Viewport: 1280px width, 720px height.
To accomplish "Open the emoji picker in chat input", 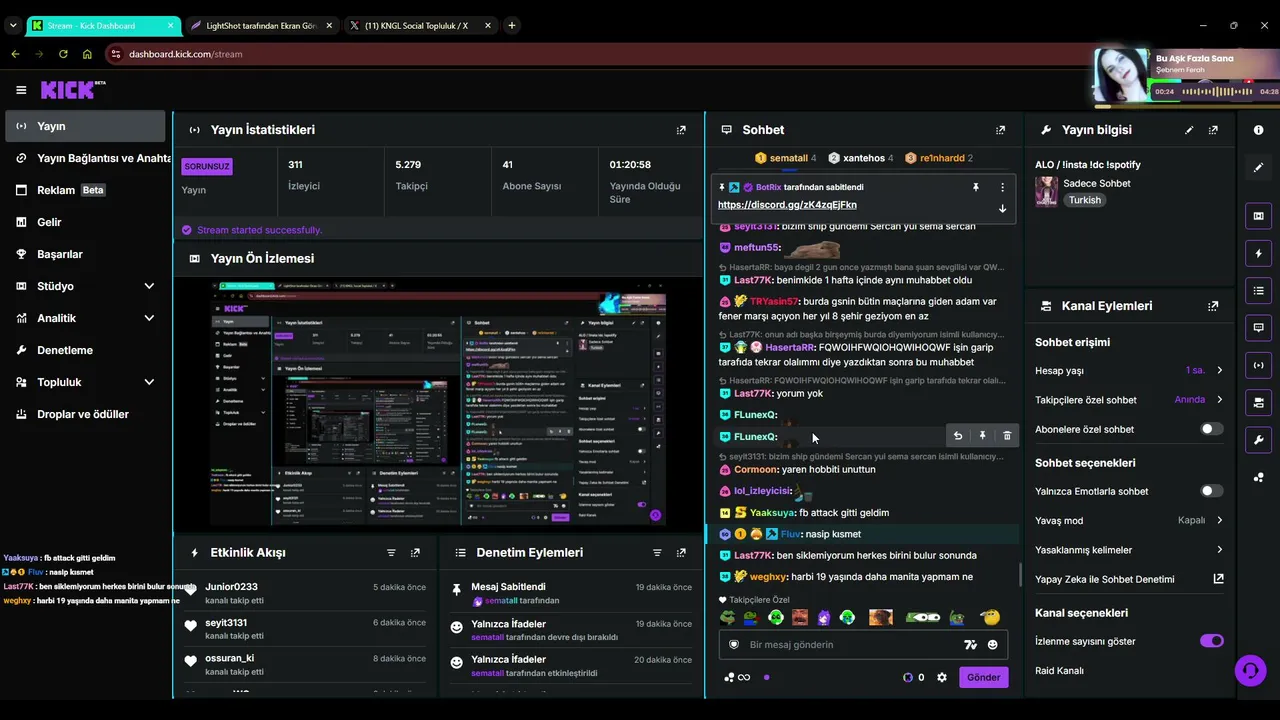I will click(993, 645).
